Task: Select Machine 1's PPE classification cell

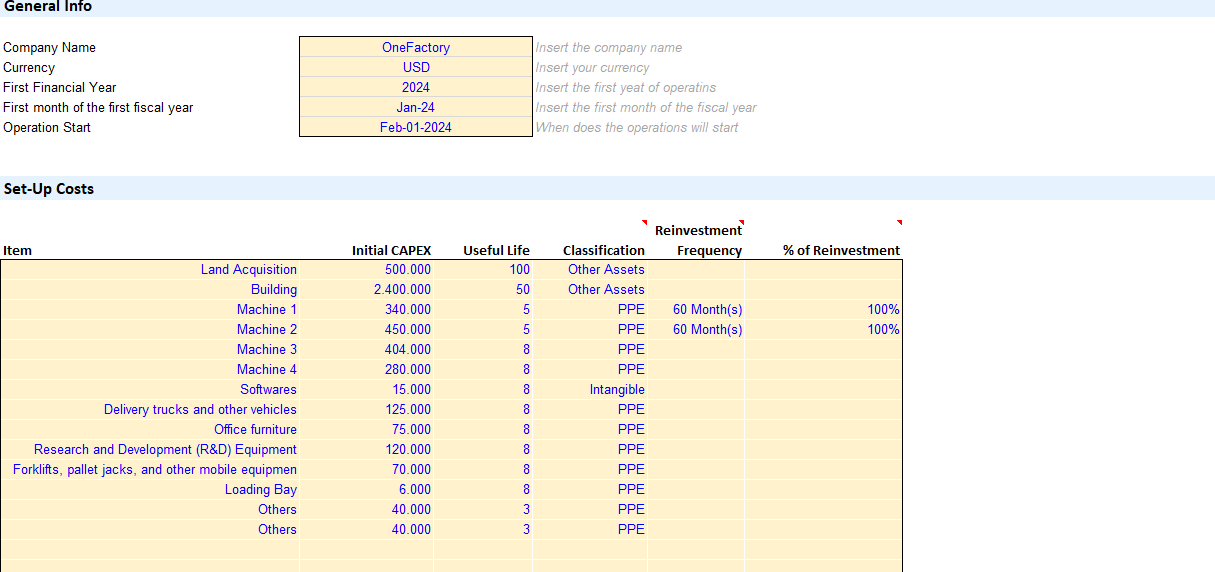Action: 590,309
